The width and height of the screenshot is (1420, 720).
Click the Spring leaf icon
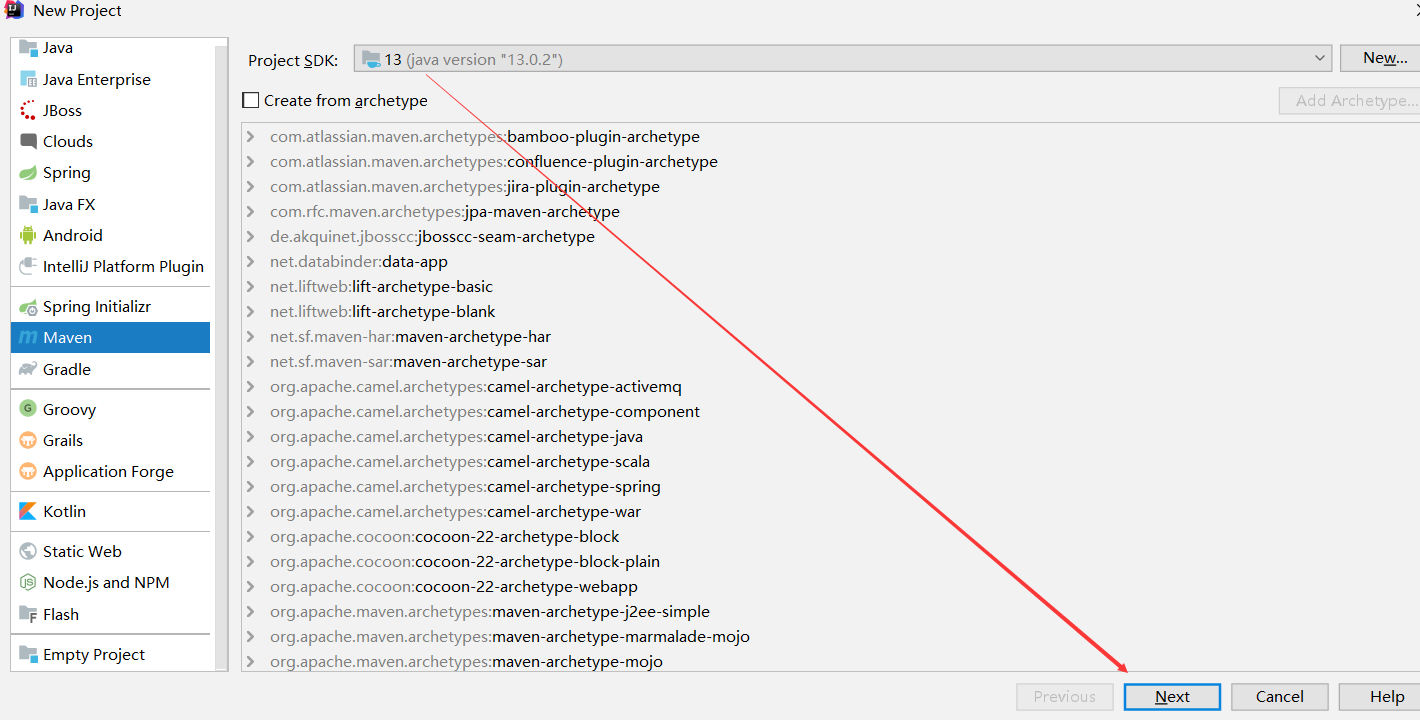(28, 172)
